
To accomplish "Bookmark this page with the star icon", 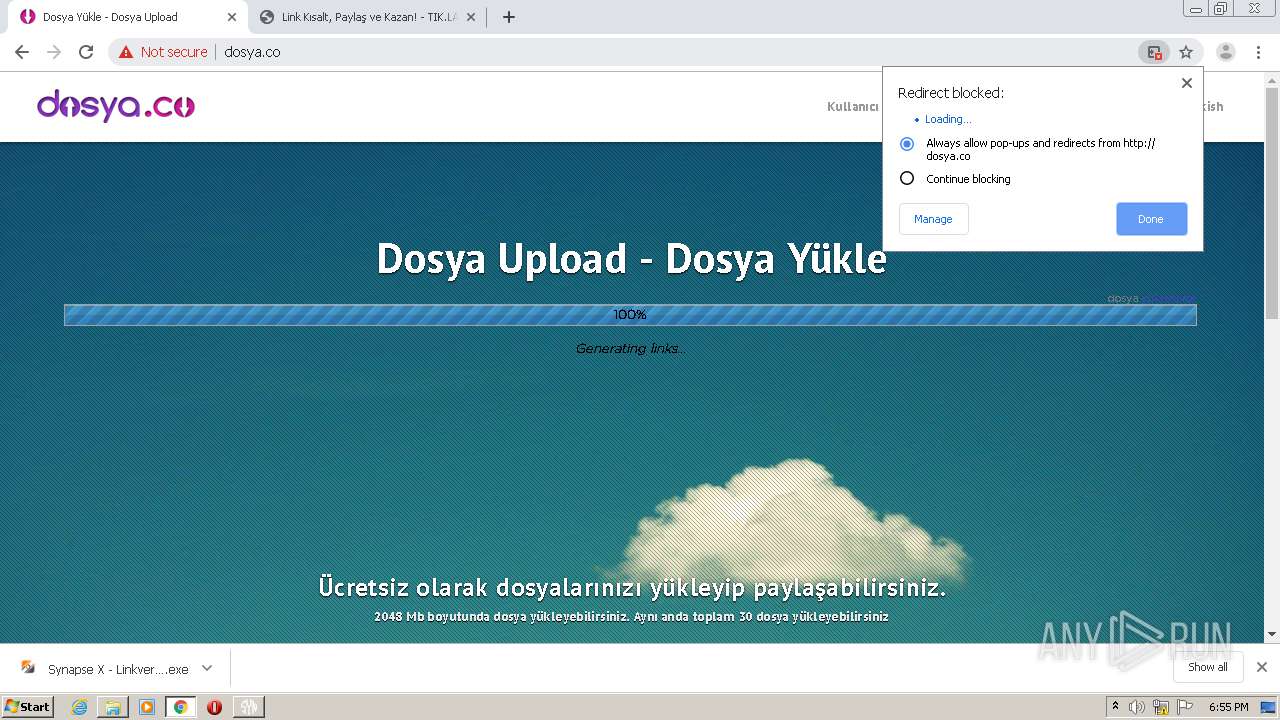I will point(1186,52).
